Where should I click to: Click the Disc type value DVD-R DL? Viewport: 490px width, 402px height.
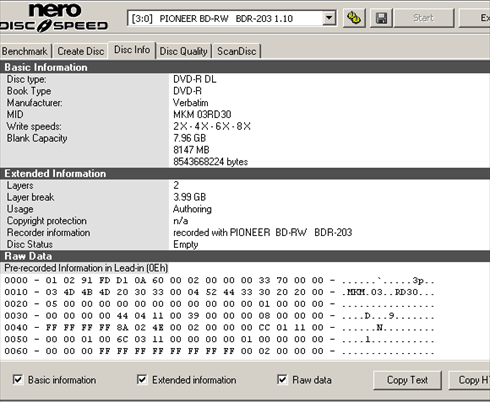click(x=195, y=79)
